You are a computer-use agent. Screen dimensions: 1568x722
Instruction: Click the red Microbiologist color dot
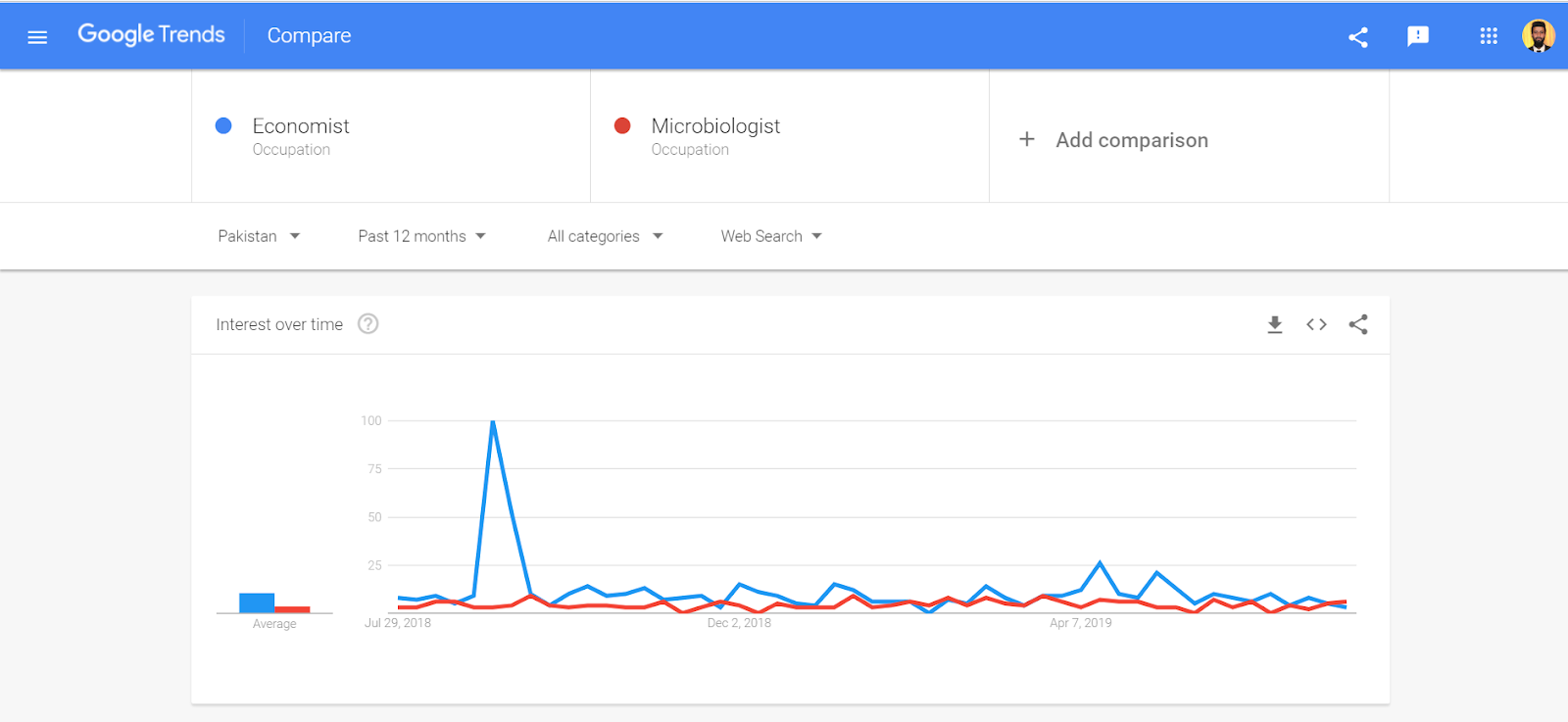(x=622, y=125)
